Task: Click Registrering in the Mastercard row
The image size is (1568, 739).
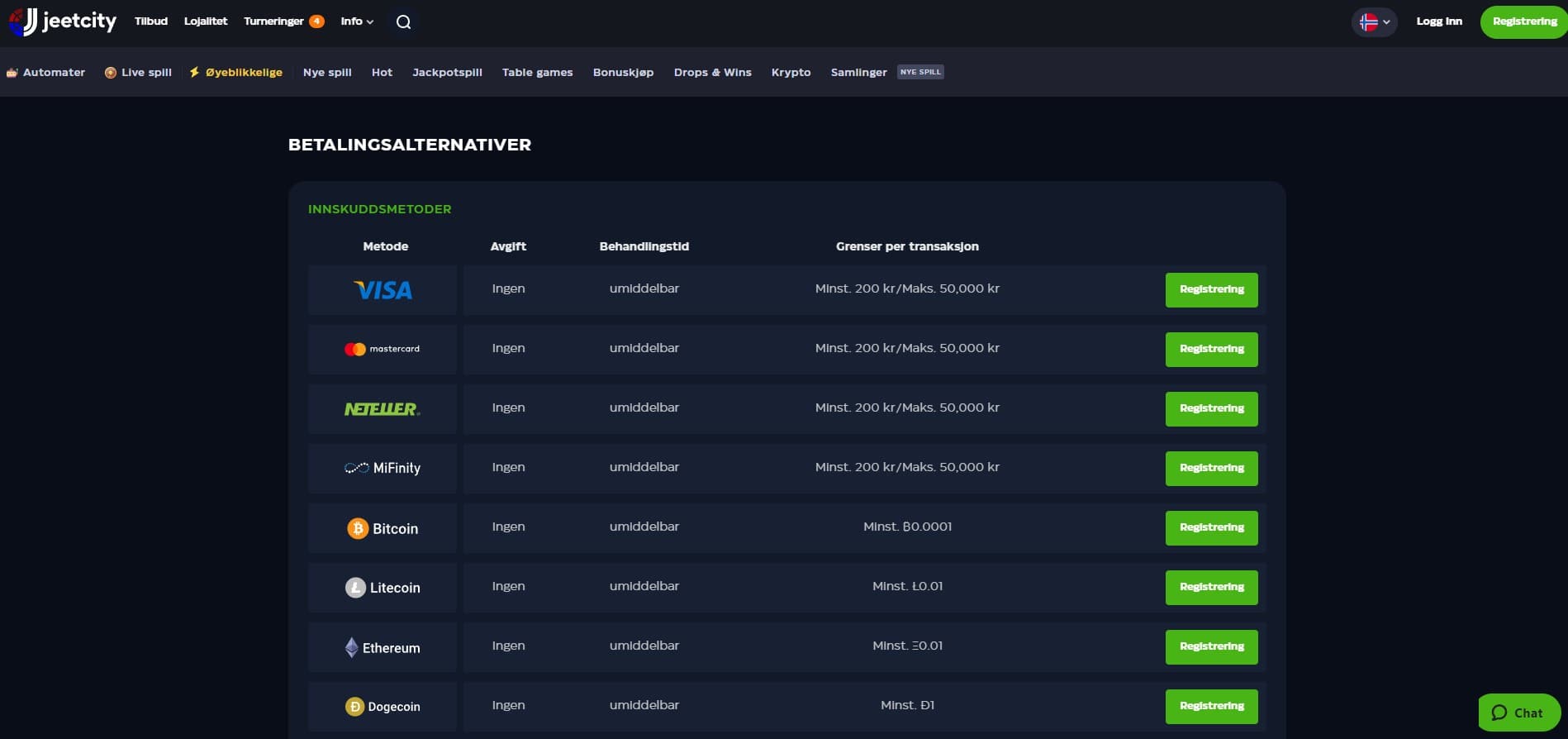Action: click(1211, 350)
